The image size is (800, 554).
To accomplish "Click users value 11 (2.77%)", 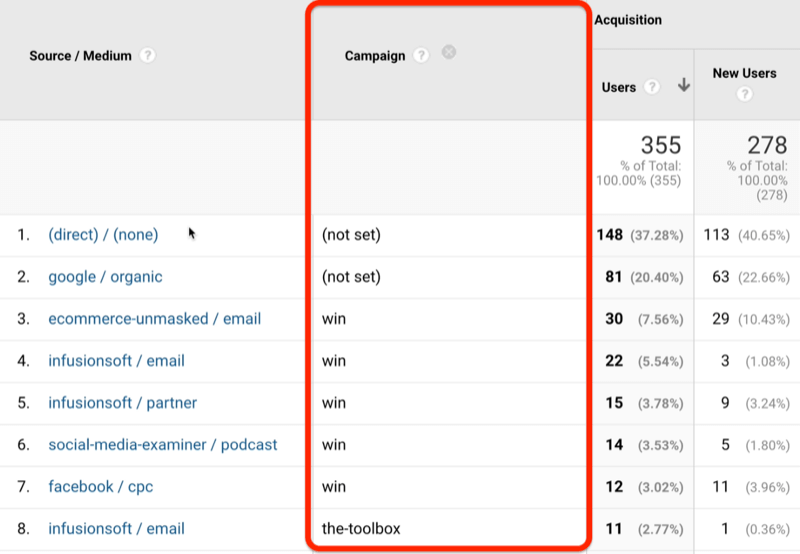I will pos(644,529).
